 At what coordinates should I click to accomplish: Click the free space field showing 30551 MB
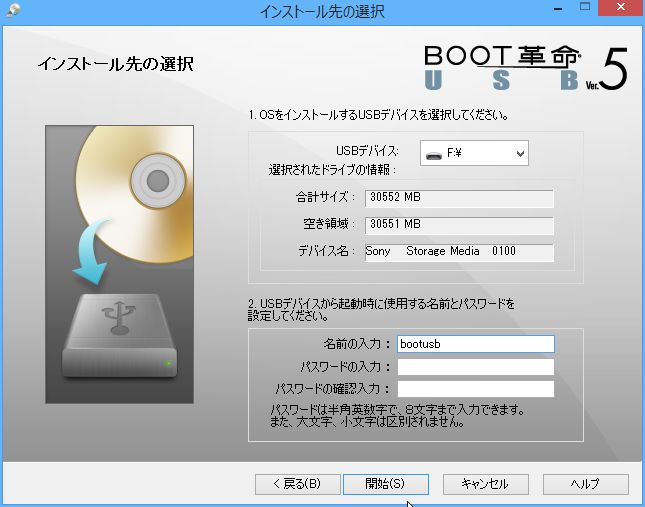pos(459,225)
